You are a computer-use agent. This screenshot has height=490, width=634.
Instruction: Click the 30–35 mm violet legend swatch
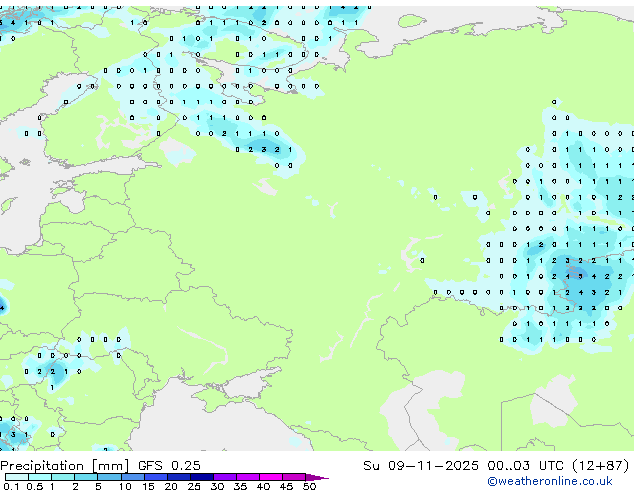pos(225,477)
